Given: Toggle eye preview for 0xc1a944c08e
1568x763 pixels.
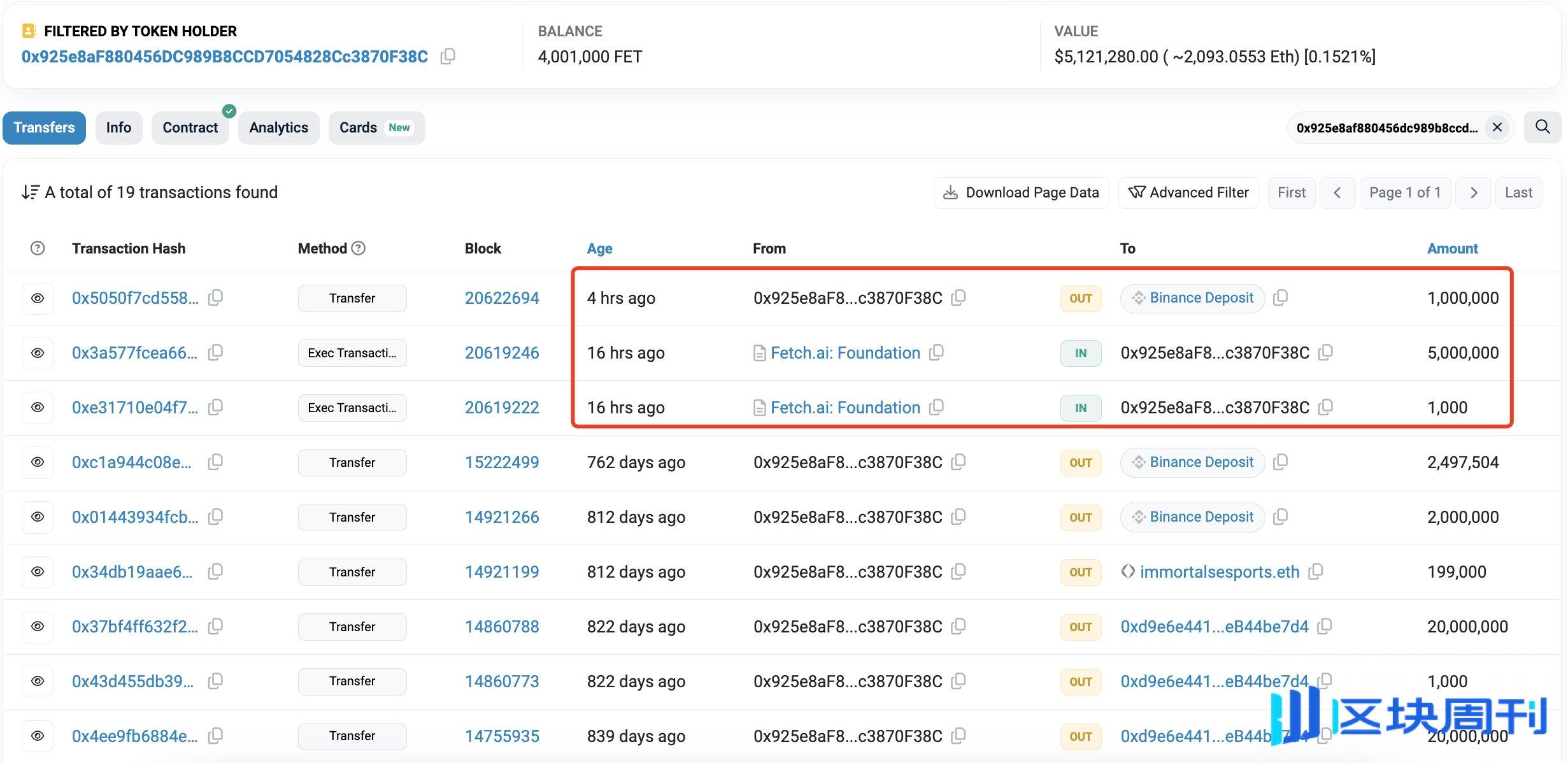Looking at the screenshot, I should click(38, 462).
